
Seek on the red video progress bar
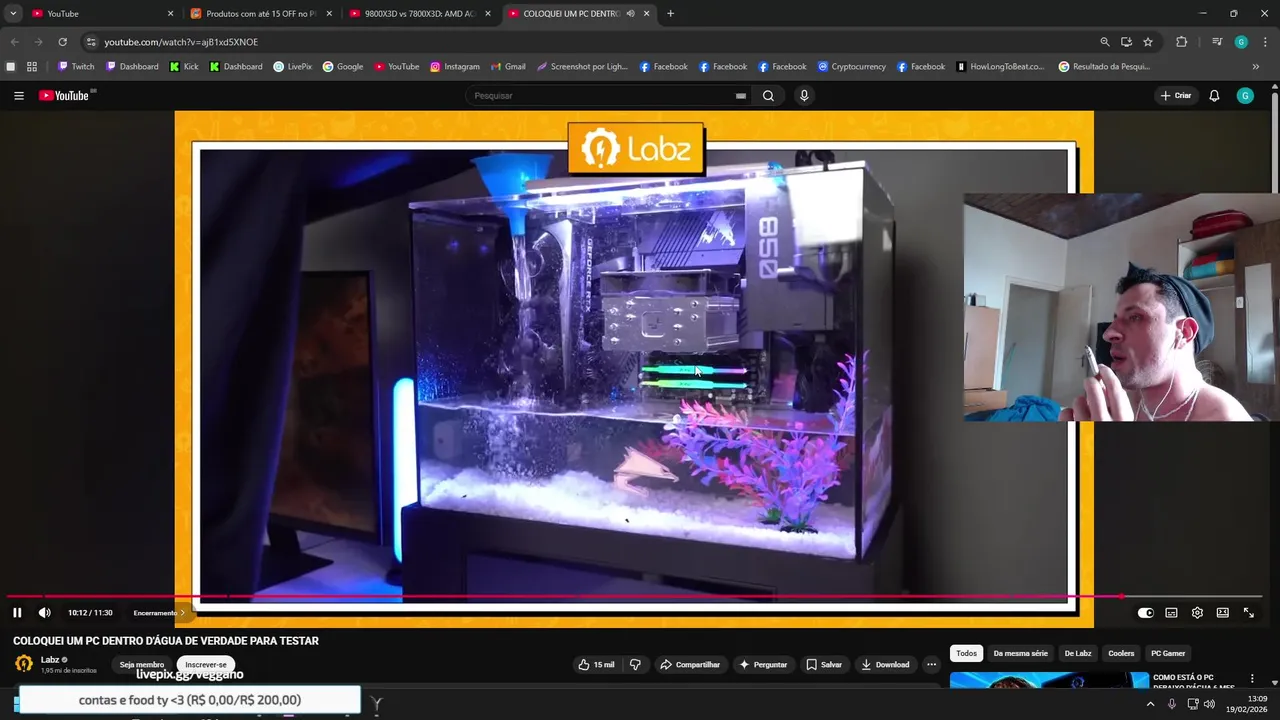pyautogui.click(x=634, y=597)
